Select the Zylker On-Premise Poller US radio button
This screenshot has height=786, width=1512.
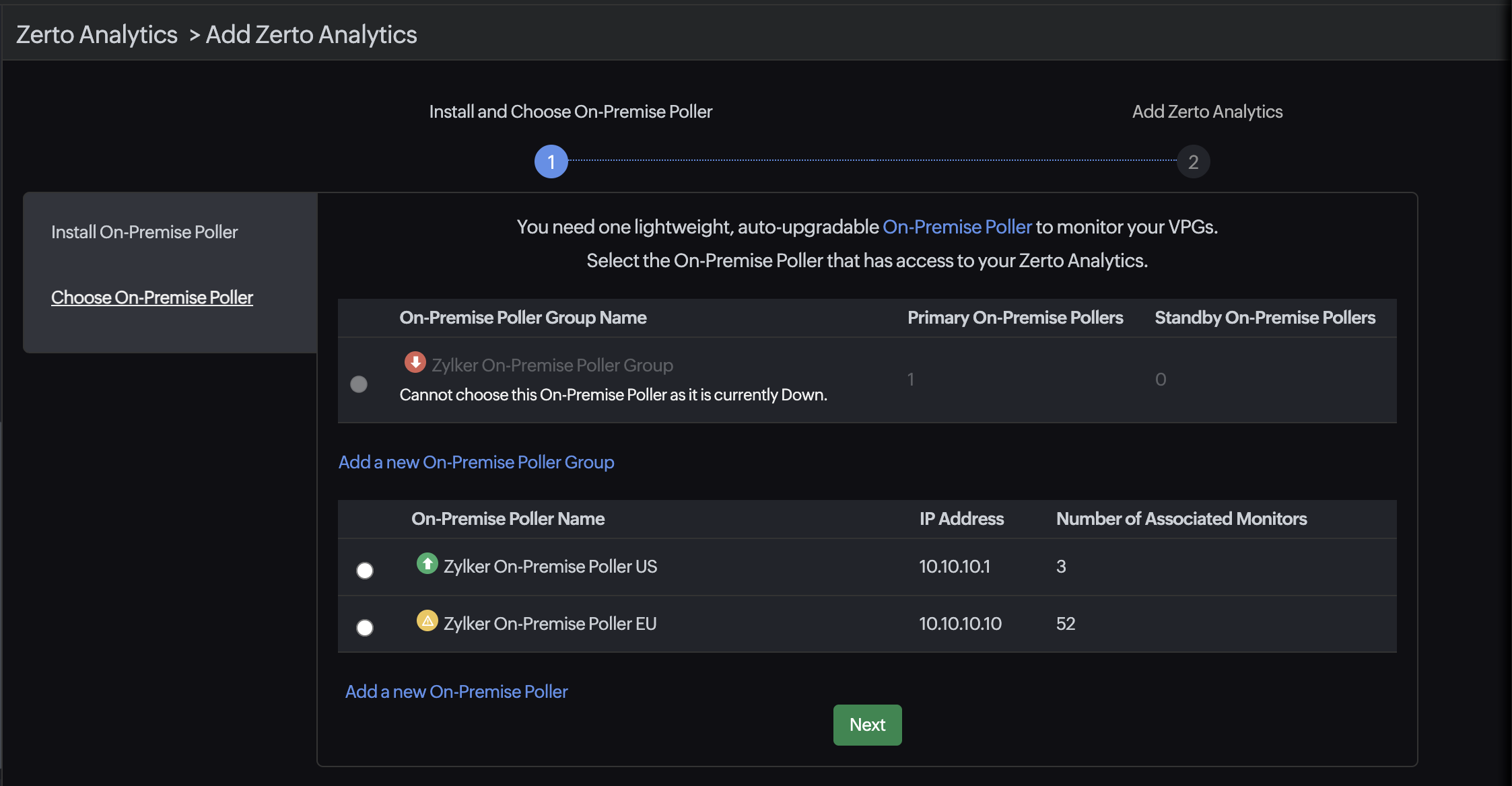coord(365,571)
